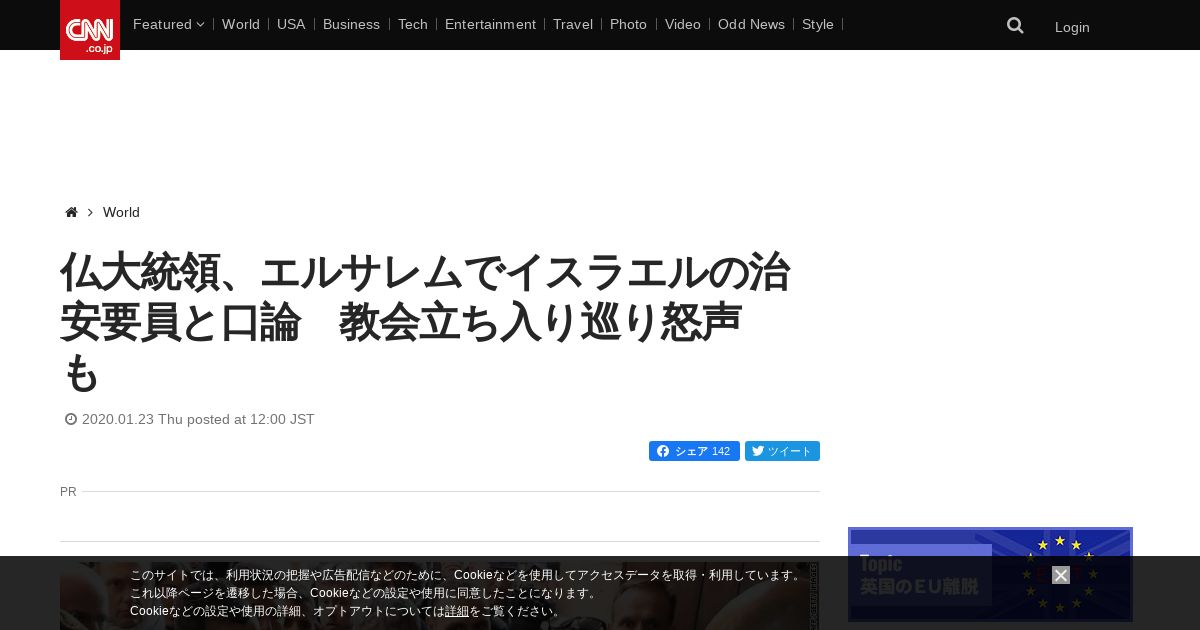1200x630 pixels.
Task: Open the Tech section
Action: pyautogui.click(x=412, y=24)
